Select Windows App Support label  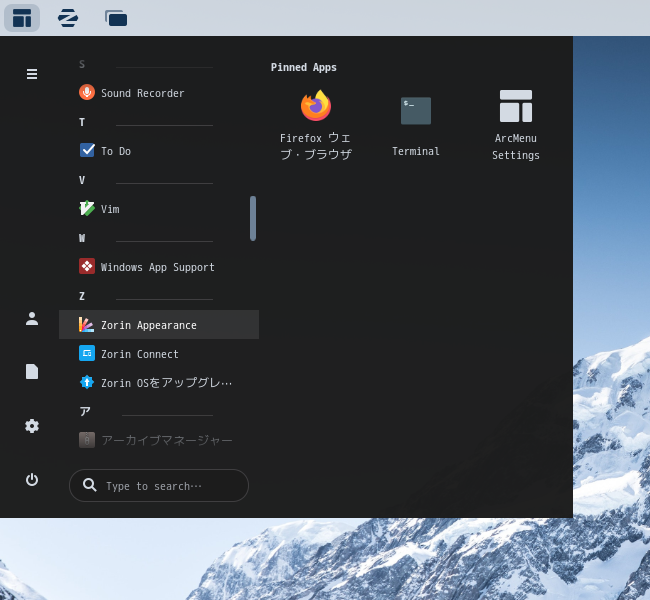click(x=158, y=267)
